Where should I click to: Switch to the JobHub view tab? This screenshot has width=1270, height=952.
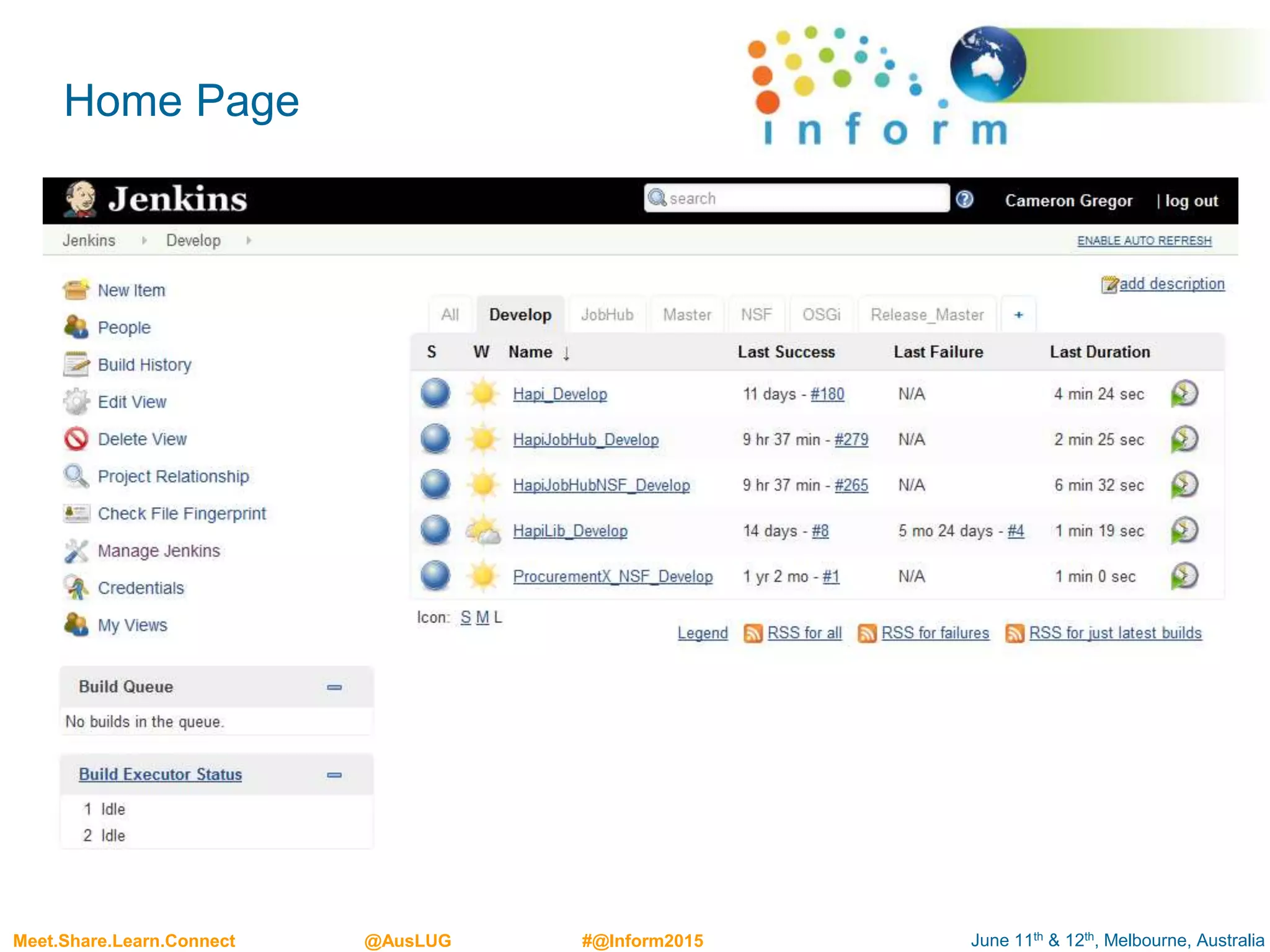(x=606, y=315)
